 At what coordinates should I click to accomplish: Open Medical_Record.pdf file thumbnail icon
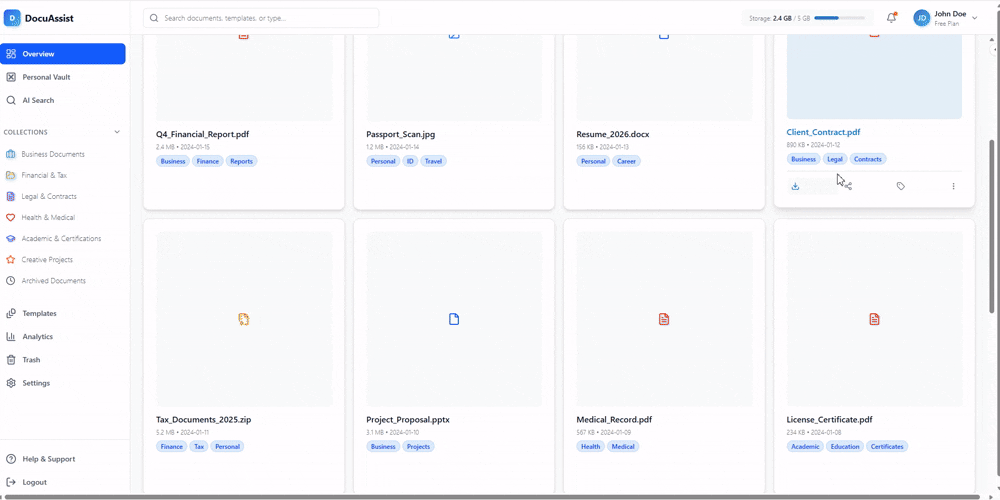pos(664,319)
